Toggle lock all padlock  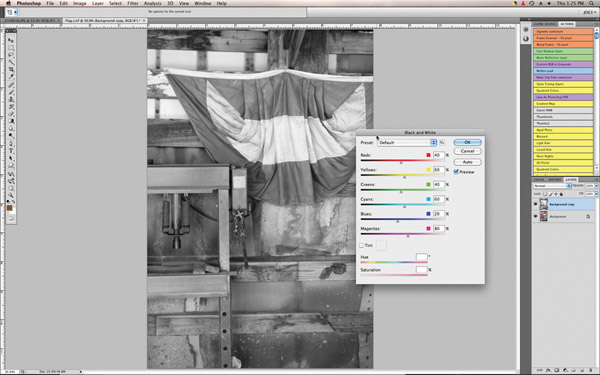561,194
